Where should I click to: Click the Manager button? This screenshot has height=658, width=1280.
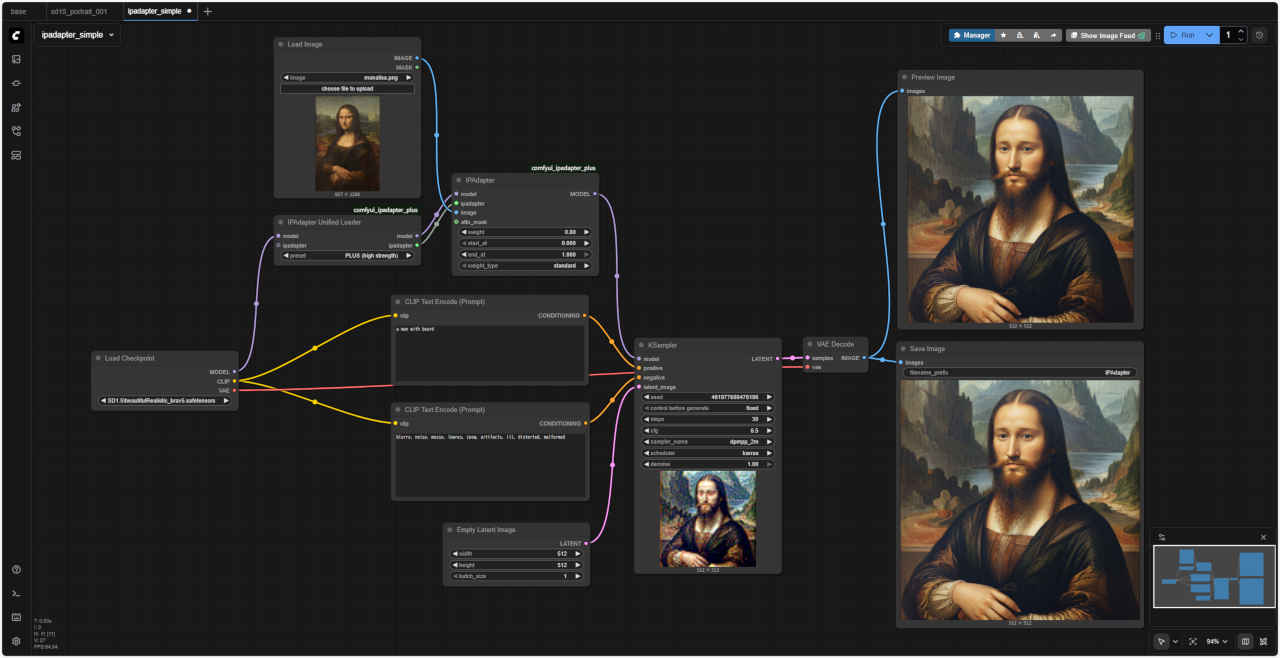[971, 35]
